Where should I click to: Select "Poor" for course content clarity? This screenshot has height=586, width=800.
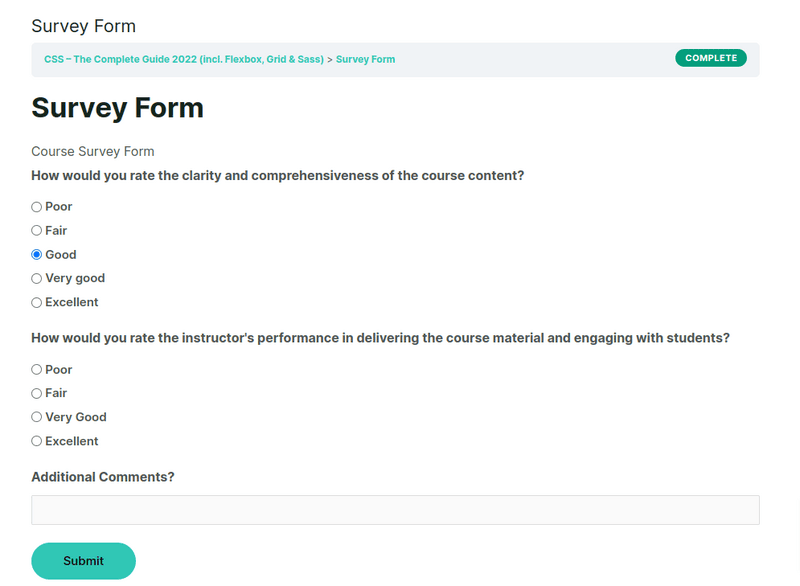(36, 206)
